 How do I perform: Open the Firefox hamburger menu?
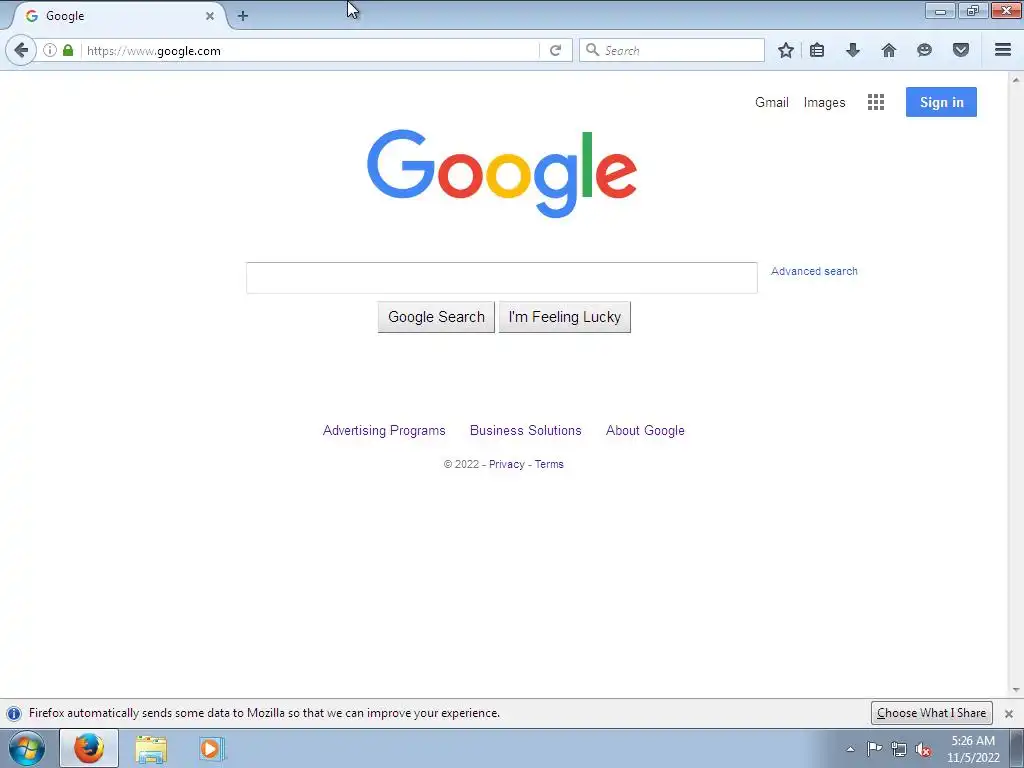(x=1003, y=50)
